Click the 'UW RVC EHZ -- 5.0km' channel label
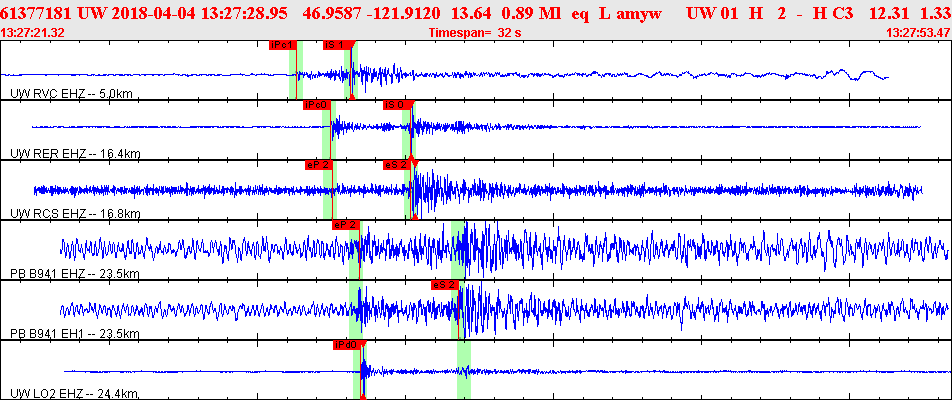952x400 pixels. 72,93
